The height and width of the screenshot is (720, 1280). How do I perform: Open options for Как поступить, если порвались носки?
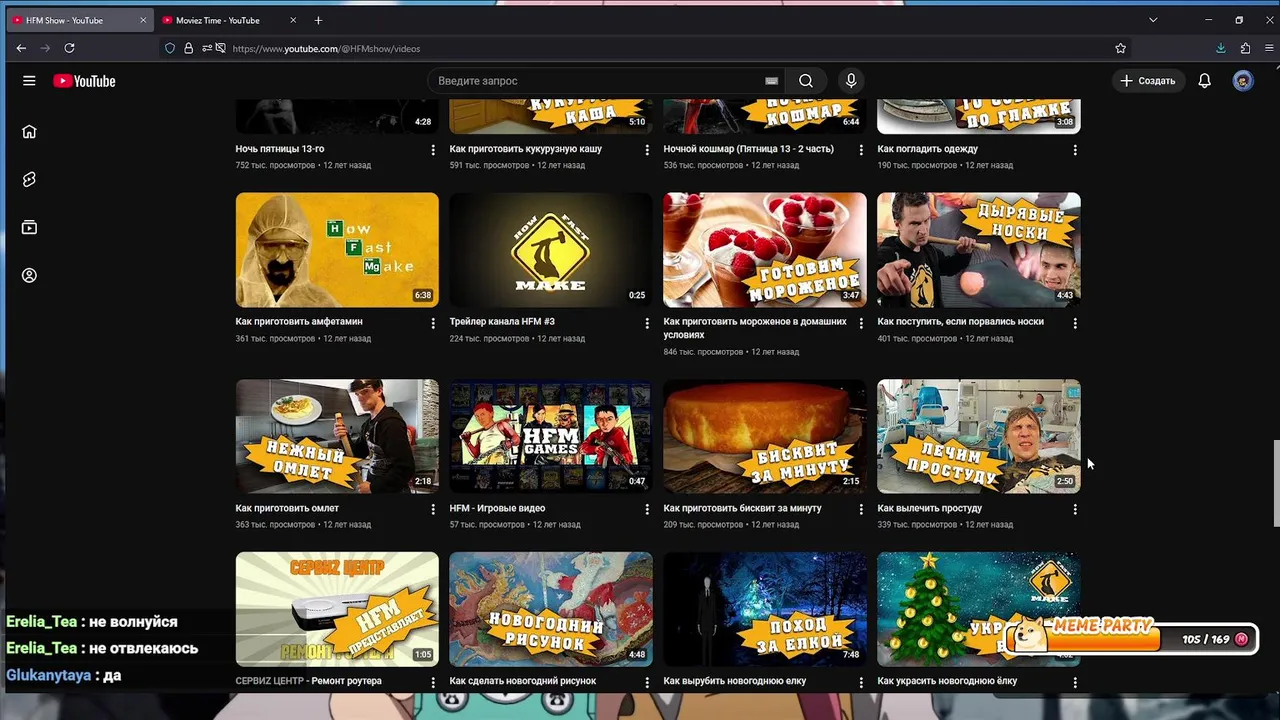[1075, 323]
